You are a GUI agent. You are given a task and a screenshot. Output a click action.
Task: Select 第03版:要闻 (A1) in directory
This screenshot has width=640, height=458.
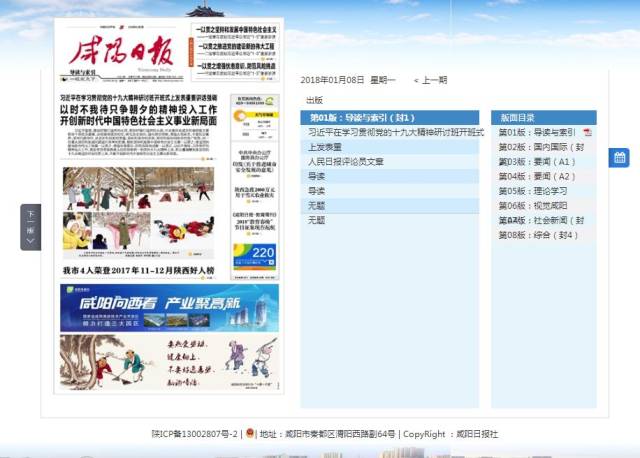point(537,162)
